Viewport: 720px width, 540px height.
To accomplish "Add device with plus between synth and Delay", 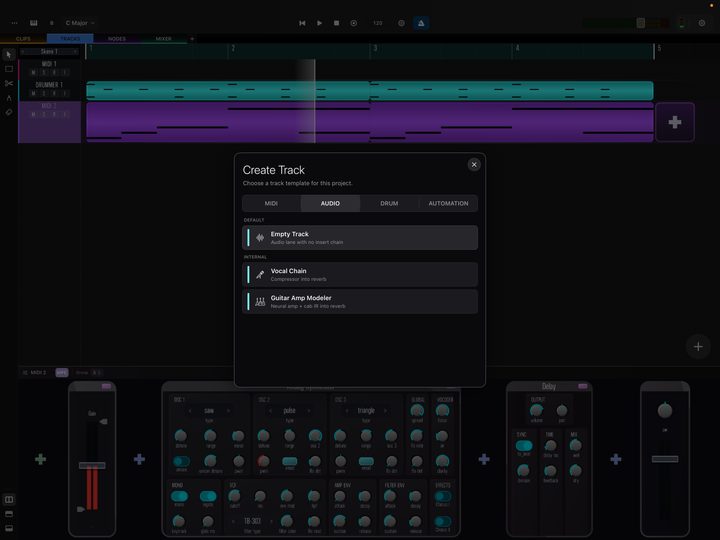I will 484,459.
